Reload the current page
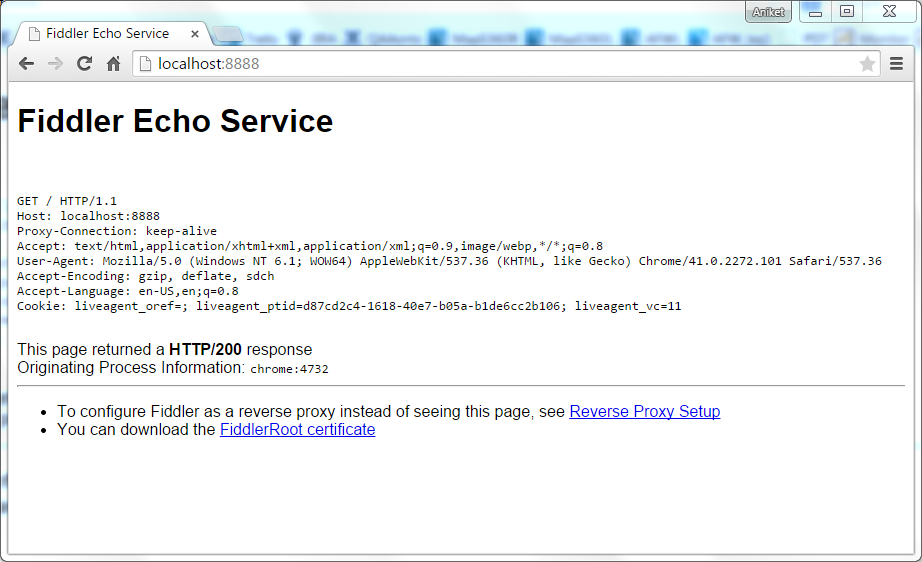Screen dimensions: 922x562 pyautogui.click(x=85, y=63)
